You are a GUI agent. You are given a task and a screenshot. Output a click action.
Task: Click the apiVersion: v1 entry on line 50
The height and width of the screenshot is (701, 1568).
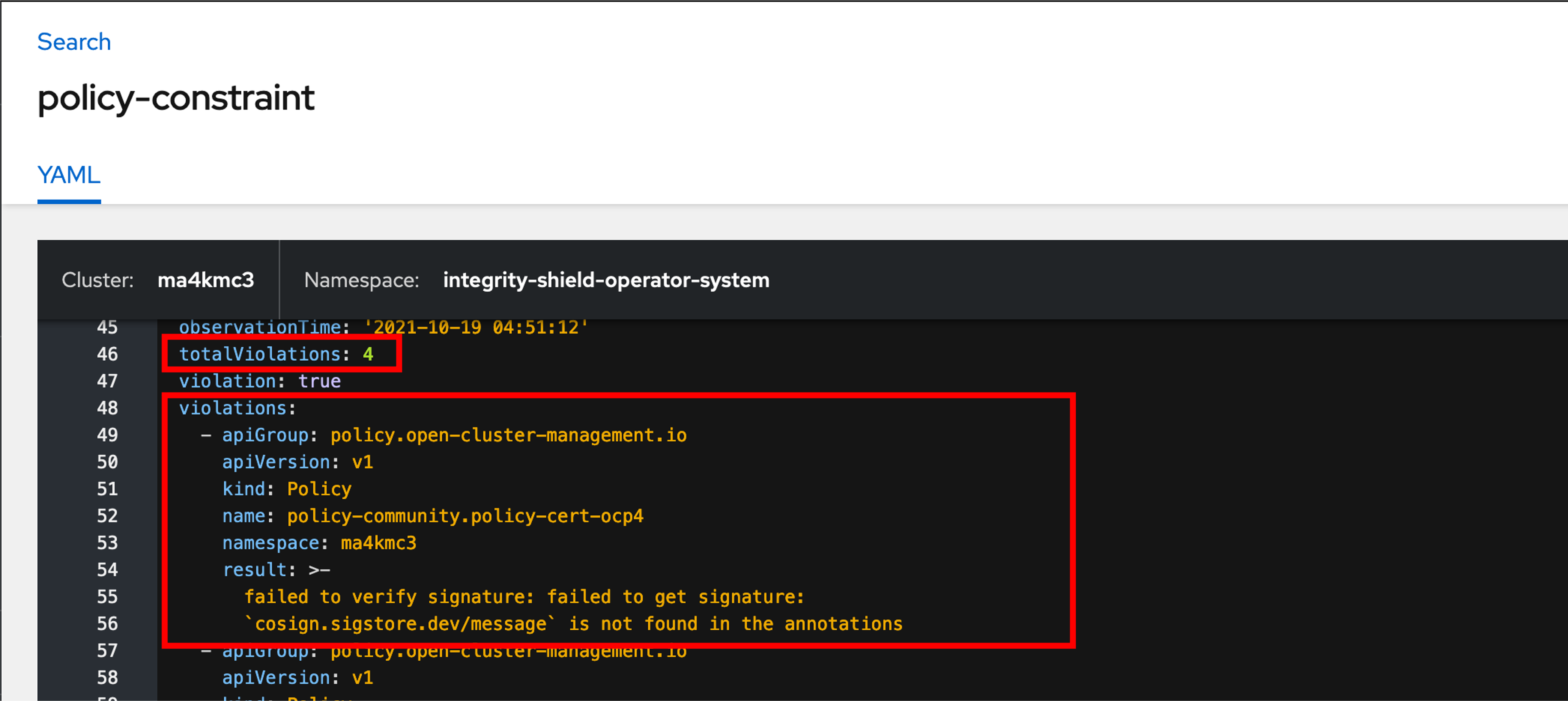298,461
